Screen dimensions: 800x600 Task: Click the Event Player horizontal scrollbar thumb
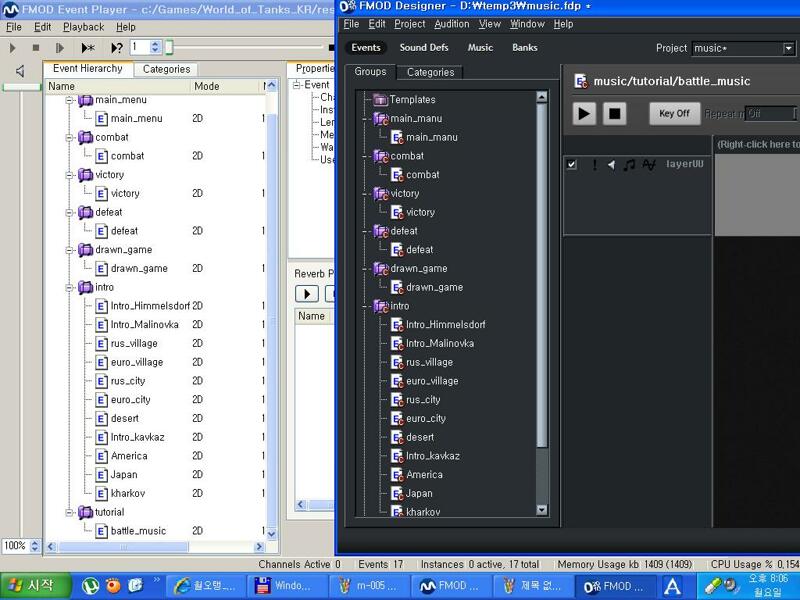click(123, 547)
